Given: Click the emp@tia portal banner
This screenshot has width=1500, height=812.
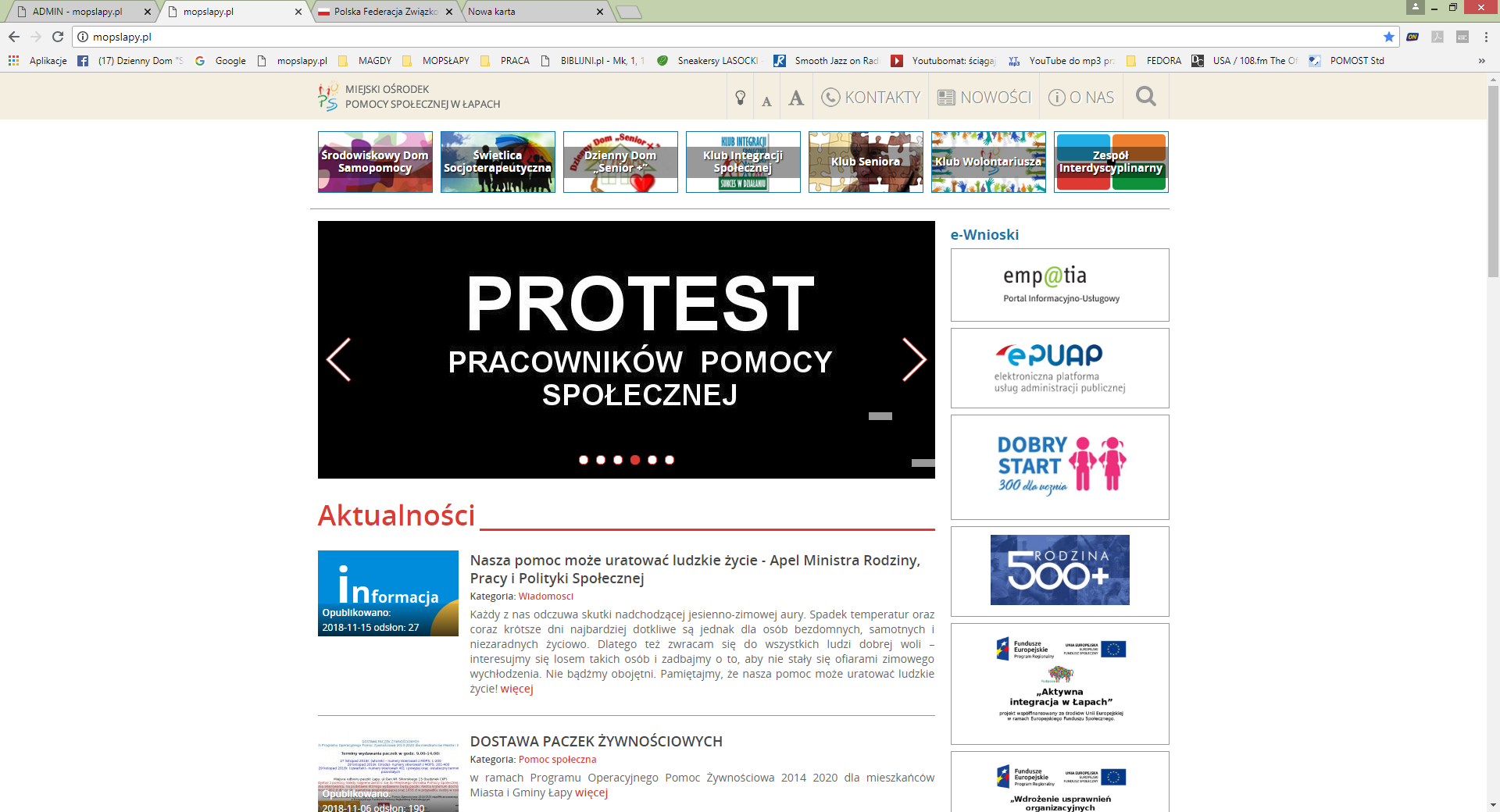Looking at the screenshot, I should coord(1059,285).
